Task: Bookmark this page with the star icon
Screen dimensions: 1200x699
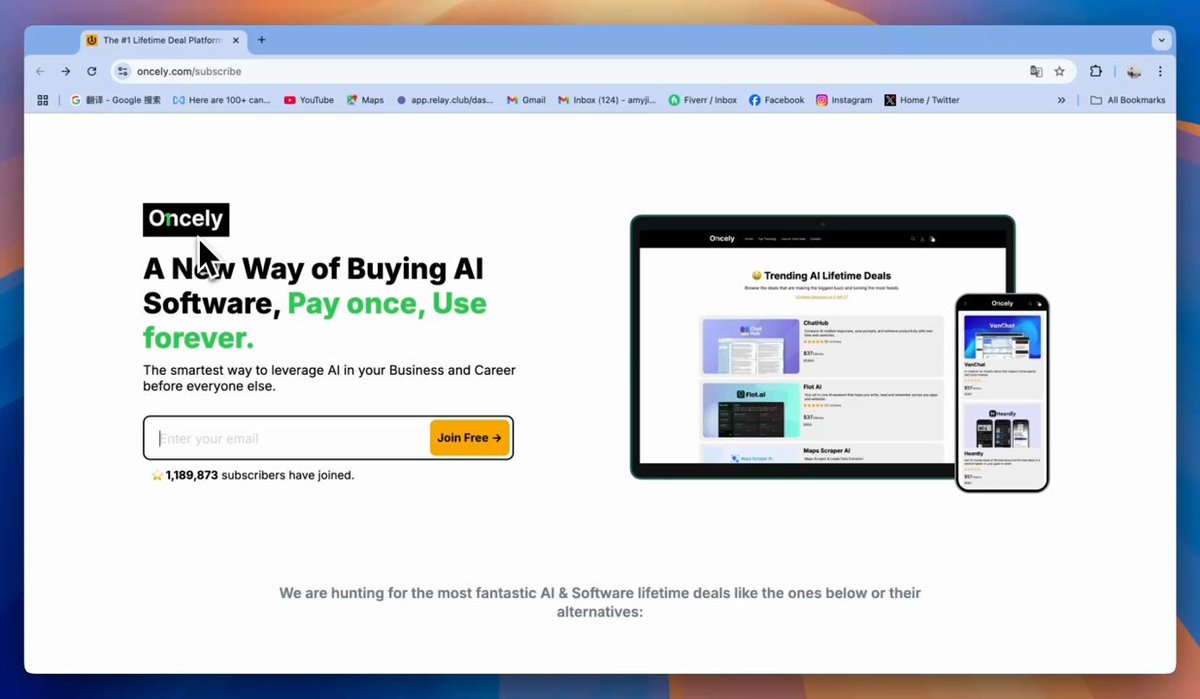Action: click(x=1060, y=72)
